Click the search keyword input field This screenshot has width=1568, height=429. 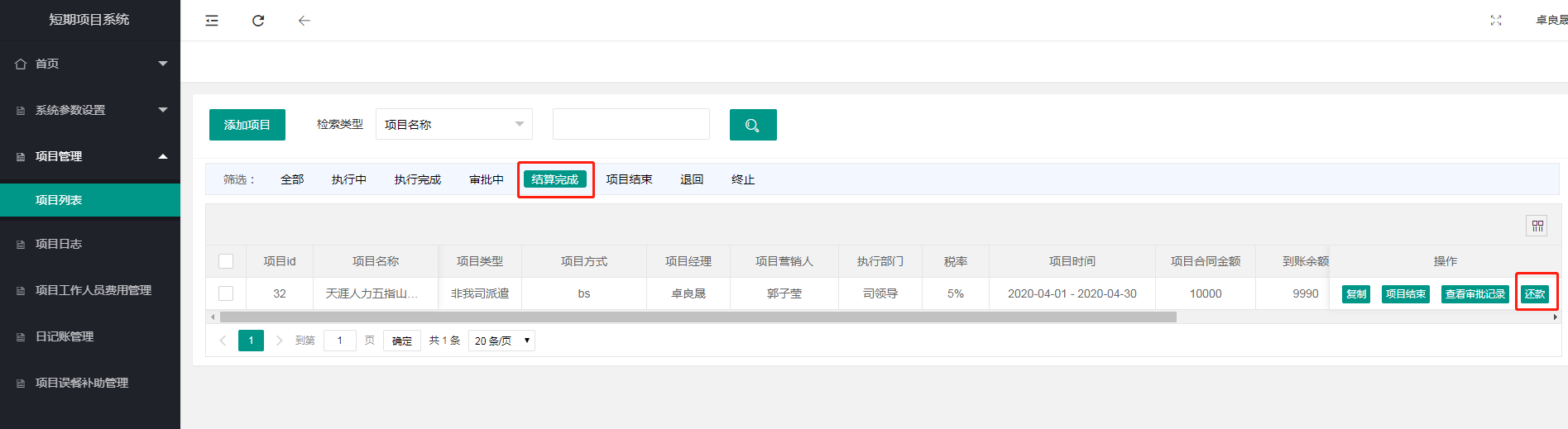631,124
